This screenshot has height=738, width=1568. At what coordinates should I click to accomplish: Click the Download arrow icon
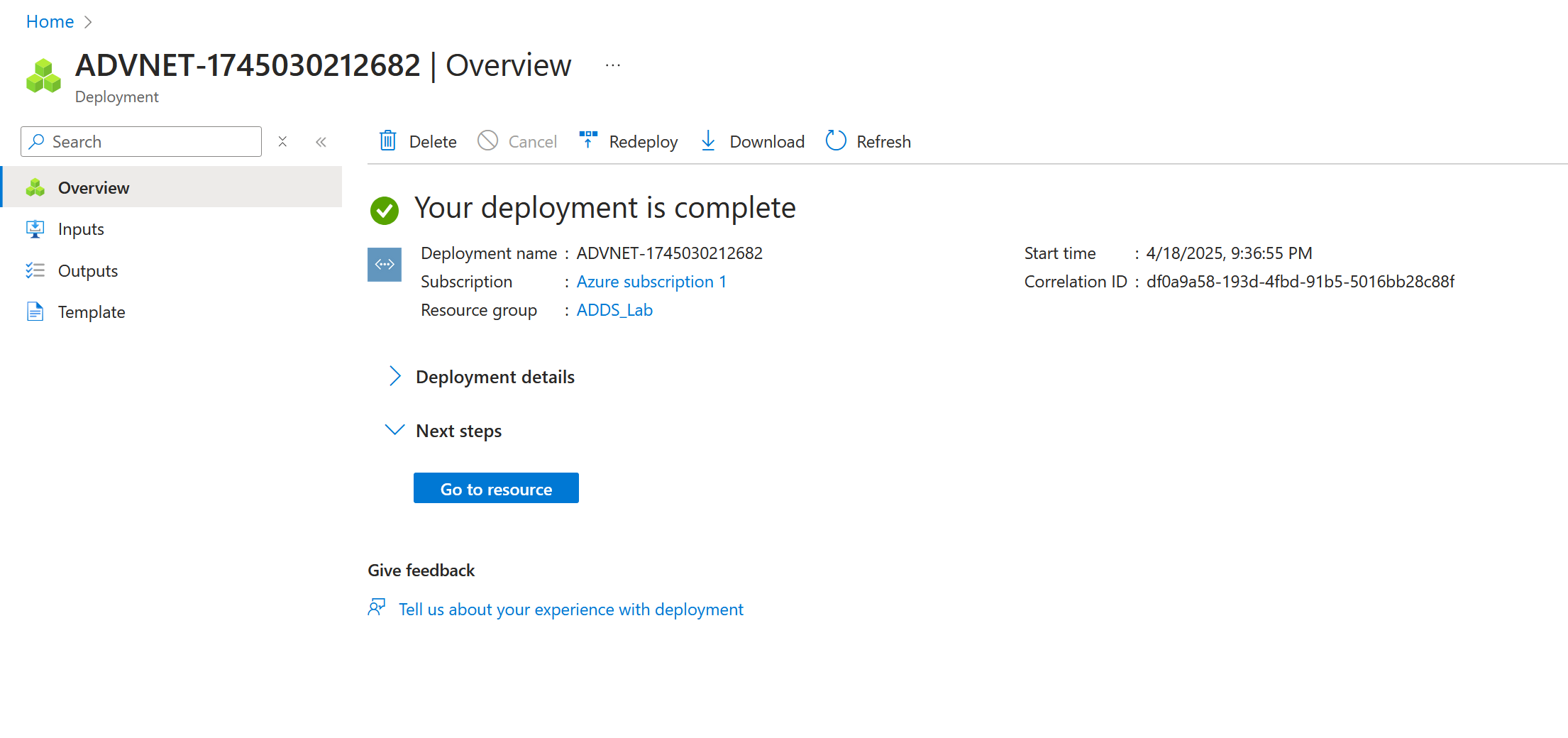pos(708,141)
